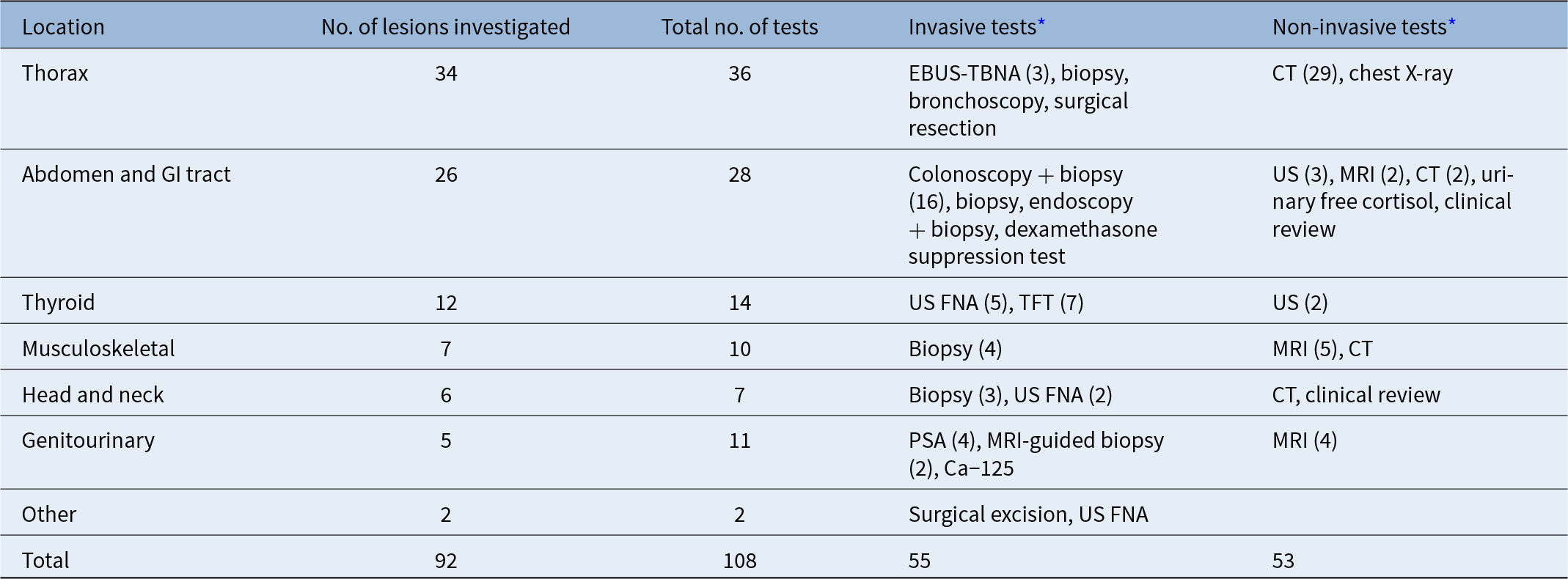Click the No. of lesions investigated header
The height and width of the screenshot is (579, 1568).
pyautogui.click(x=445, y=27)
